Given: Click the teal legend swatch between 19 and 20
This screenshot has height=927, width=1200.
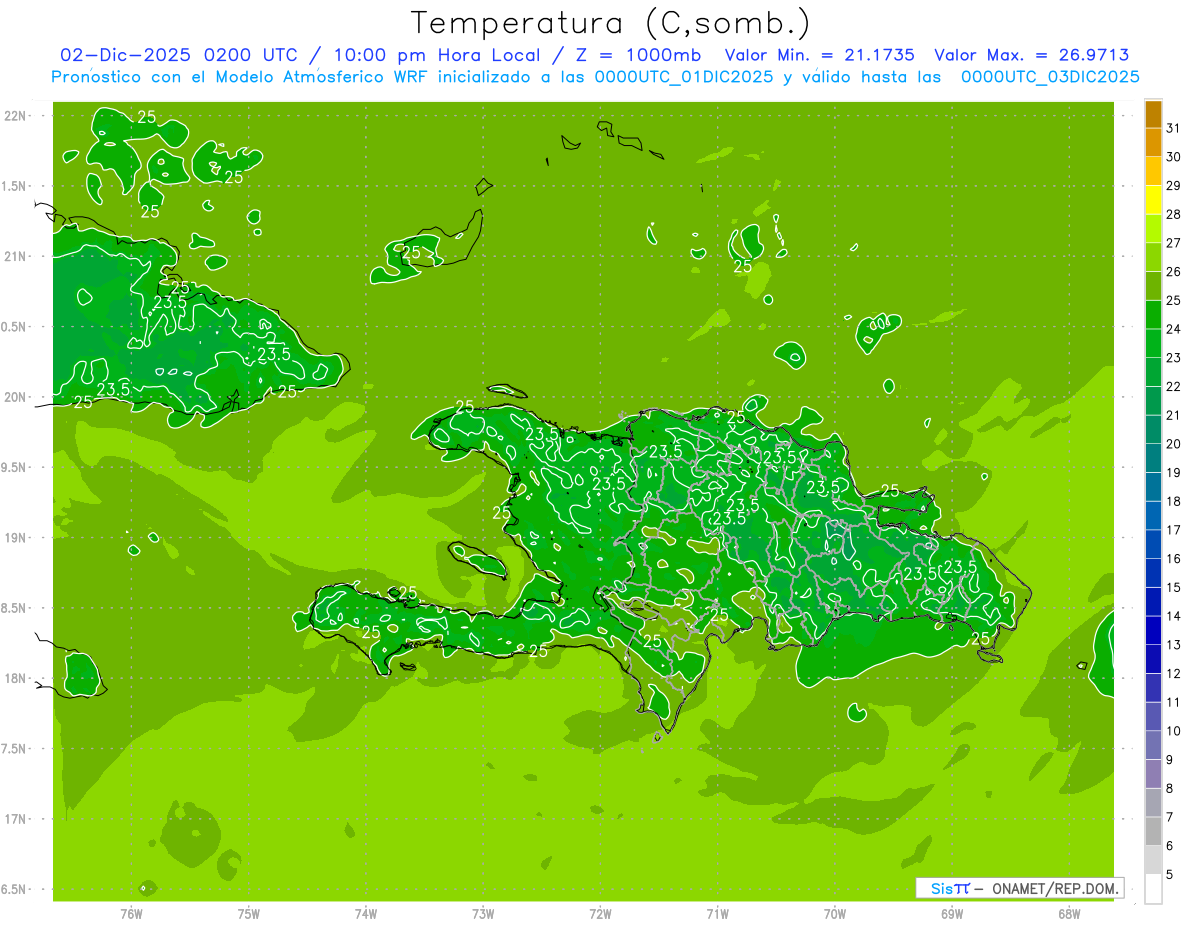Looking at the screenshot, I should point(1153,458).
